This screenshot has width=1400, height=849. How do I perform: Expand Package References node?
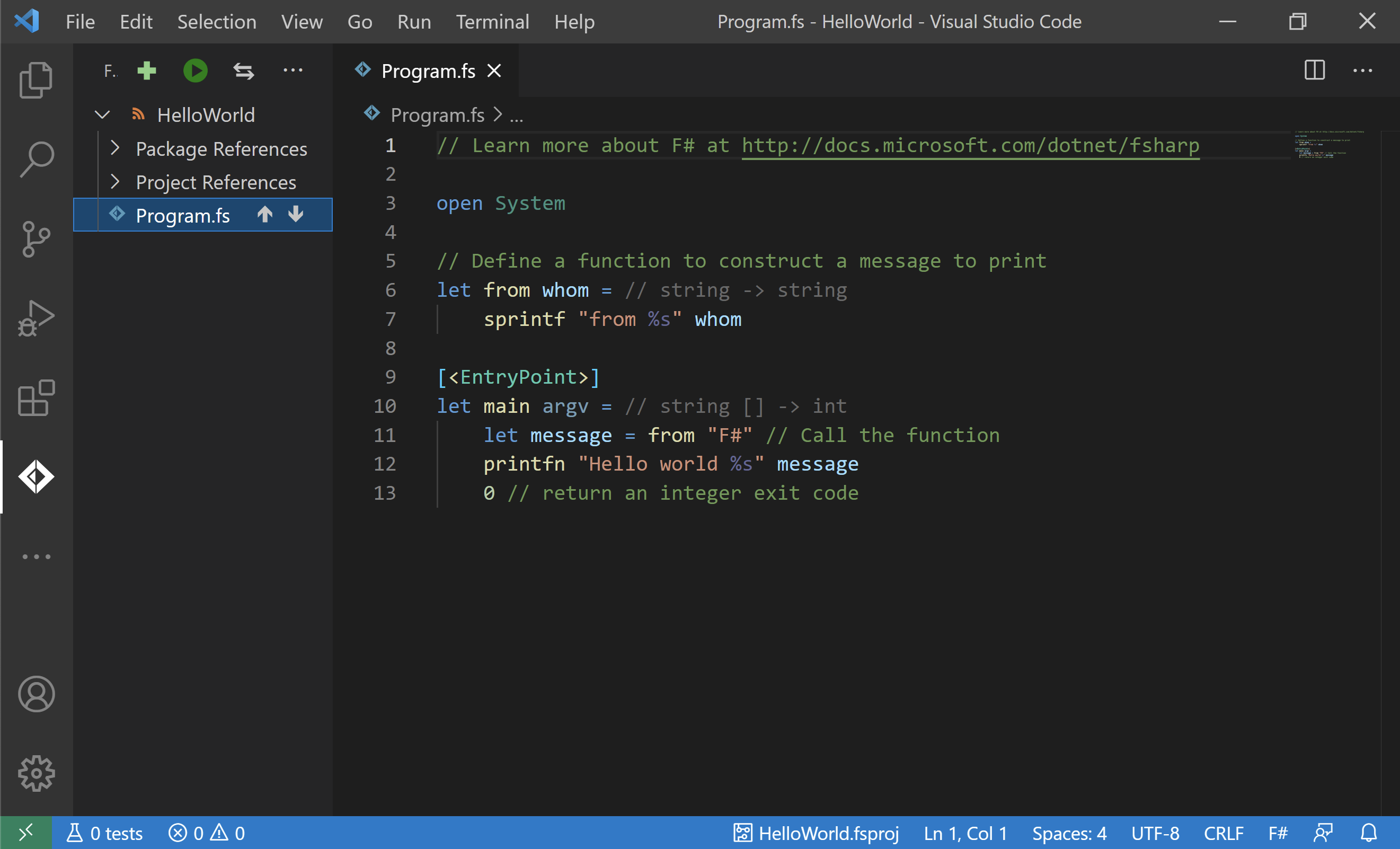pos(116,148)
